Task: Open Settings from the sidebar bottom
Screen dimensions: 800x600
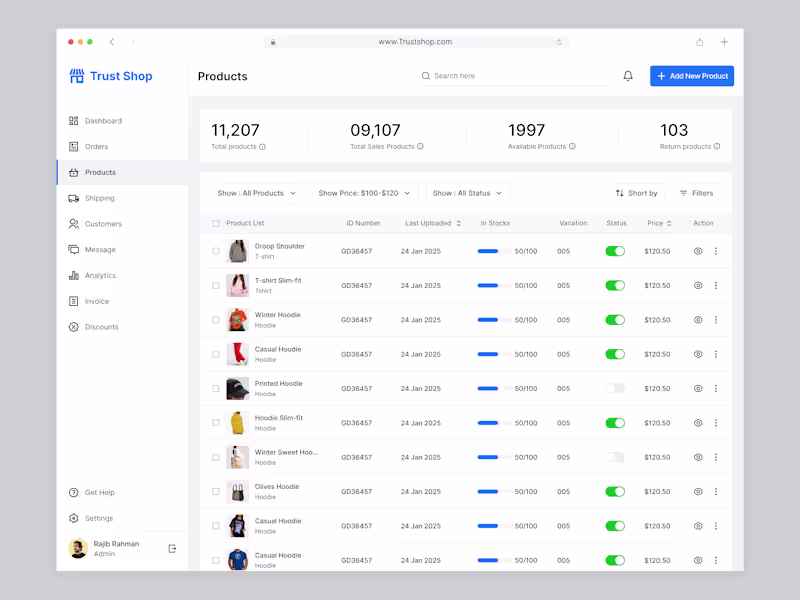Action: click(122, 518)
